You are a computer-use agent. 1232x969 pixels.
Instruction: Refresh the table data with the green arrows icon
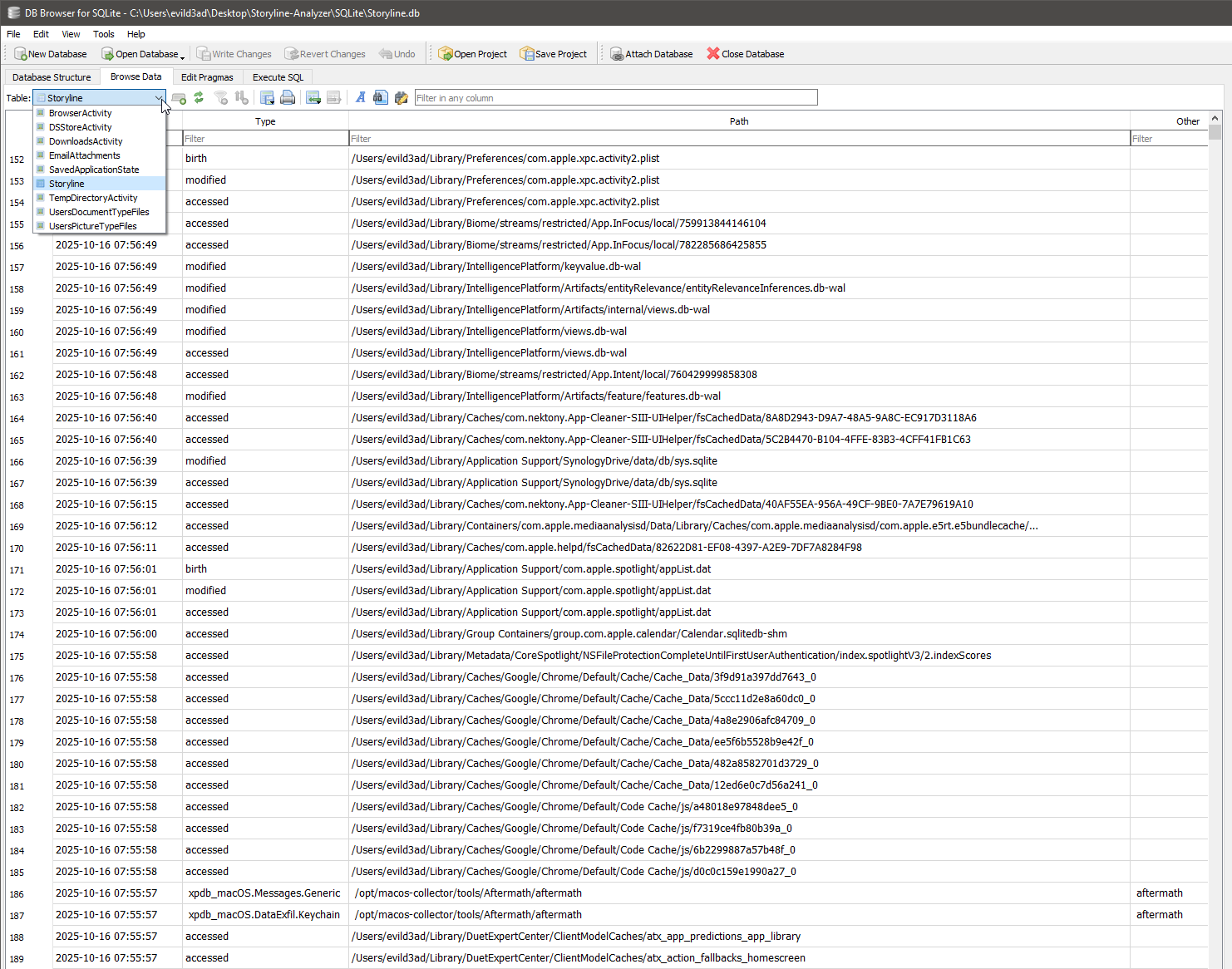pos(199,97)
